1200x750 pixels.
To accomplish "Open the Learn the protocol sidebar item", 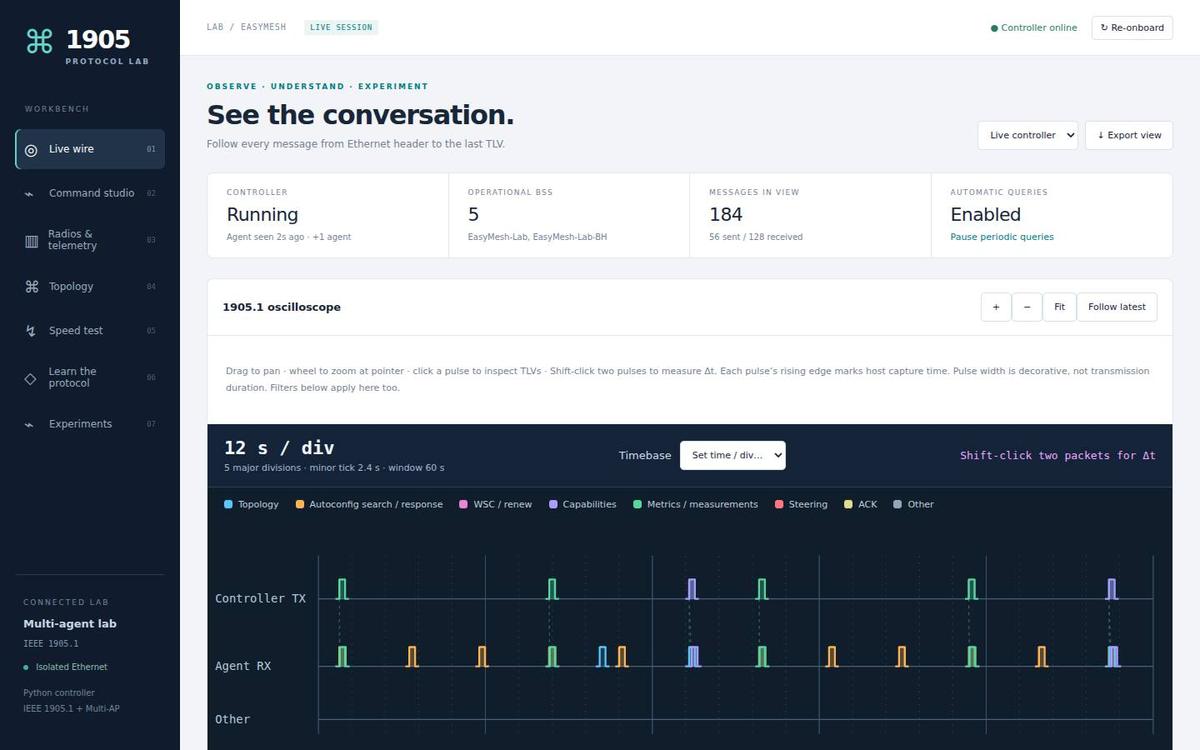I will click(90, 378).
